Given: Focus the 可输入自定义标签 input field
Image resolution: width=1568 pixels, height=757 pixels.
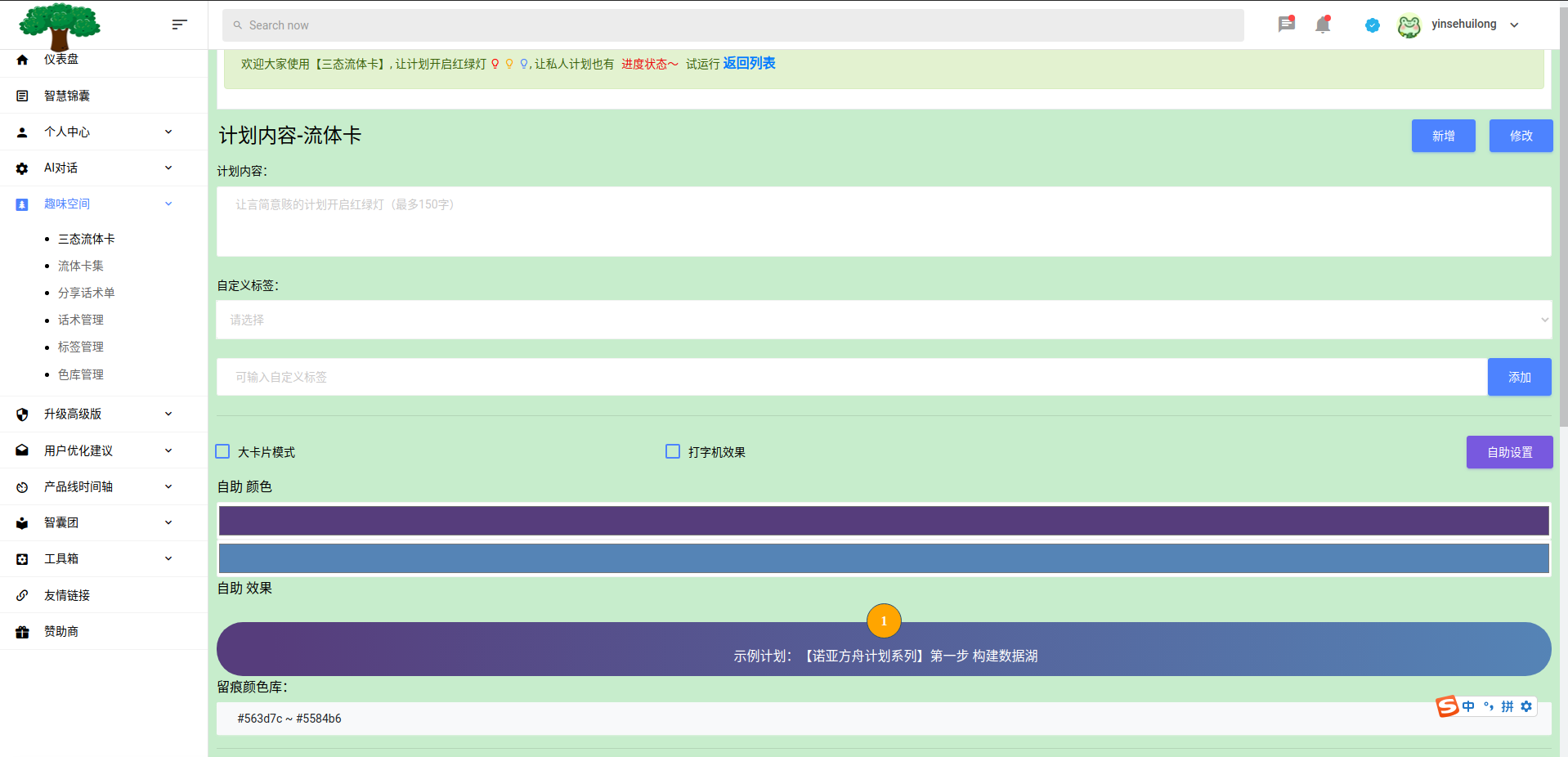Looking at the screenshot, I should point(851,377).
